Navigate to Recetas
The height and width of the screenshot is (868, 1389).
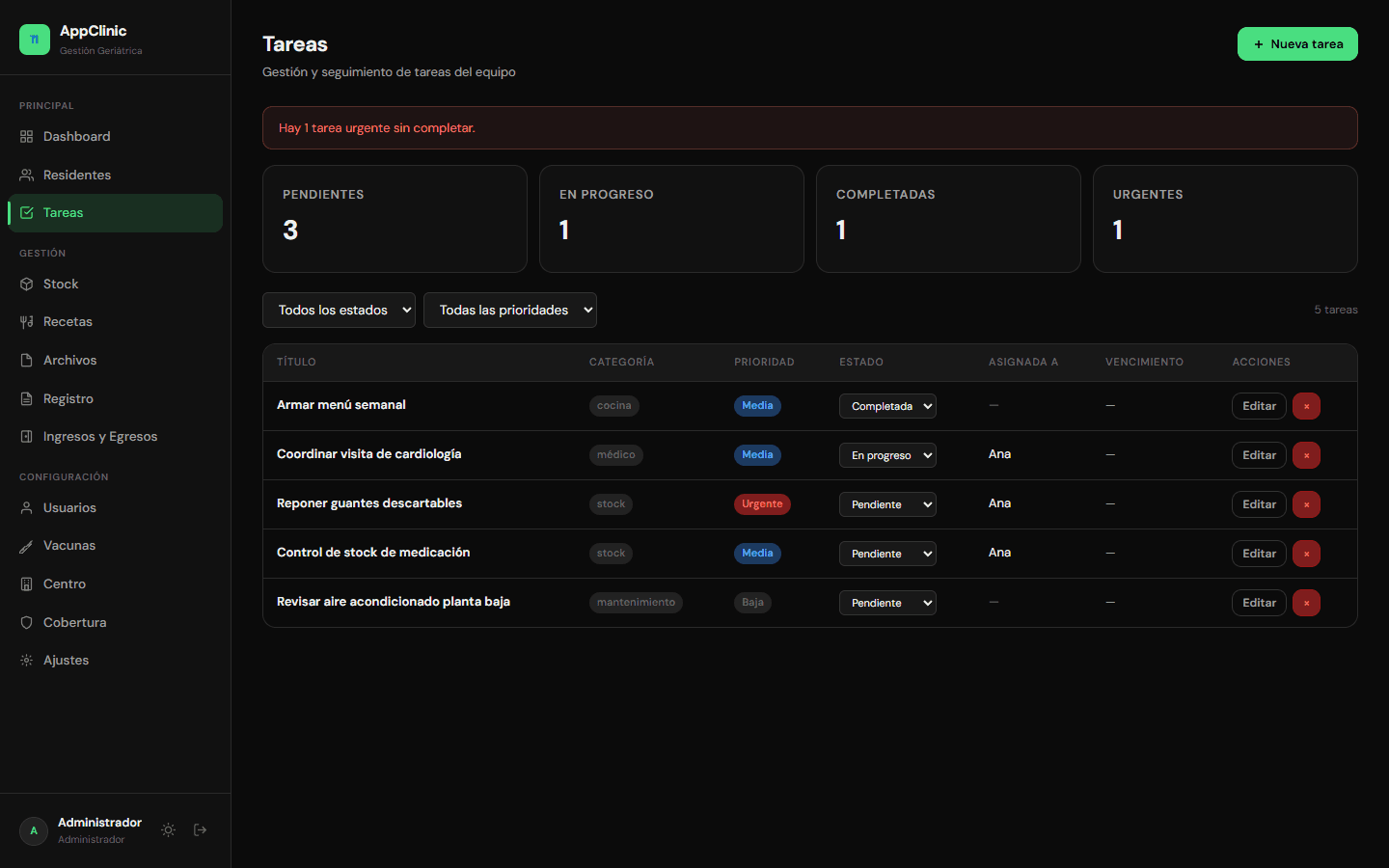(x=115, y=322)
